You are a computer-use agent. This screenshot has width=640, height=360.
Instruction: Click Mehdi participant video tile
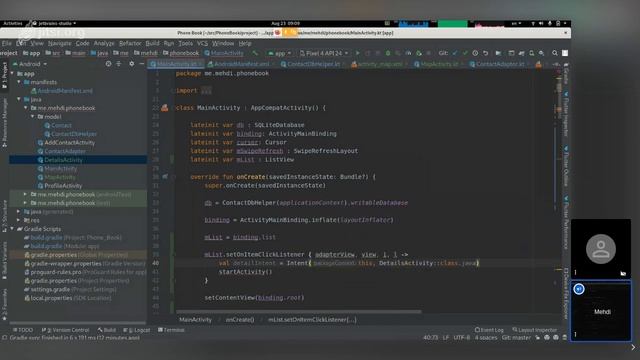pyautogui.click(x=601, y=311)
